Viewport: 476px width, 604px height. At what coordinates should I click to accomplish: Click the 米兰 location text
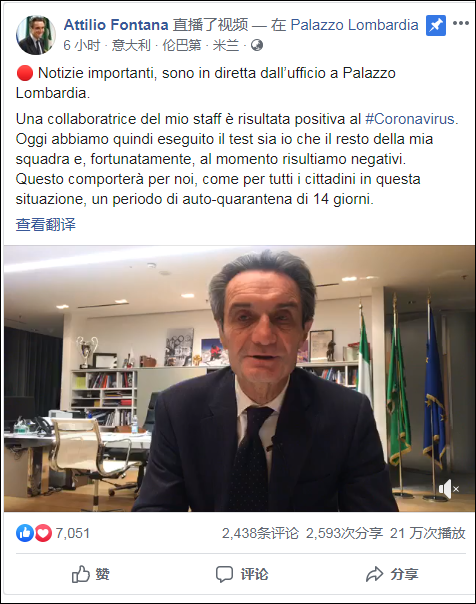tap(226, 45)
